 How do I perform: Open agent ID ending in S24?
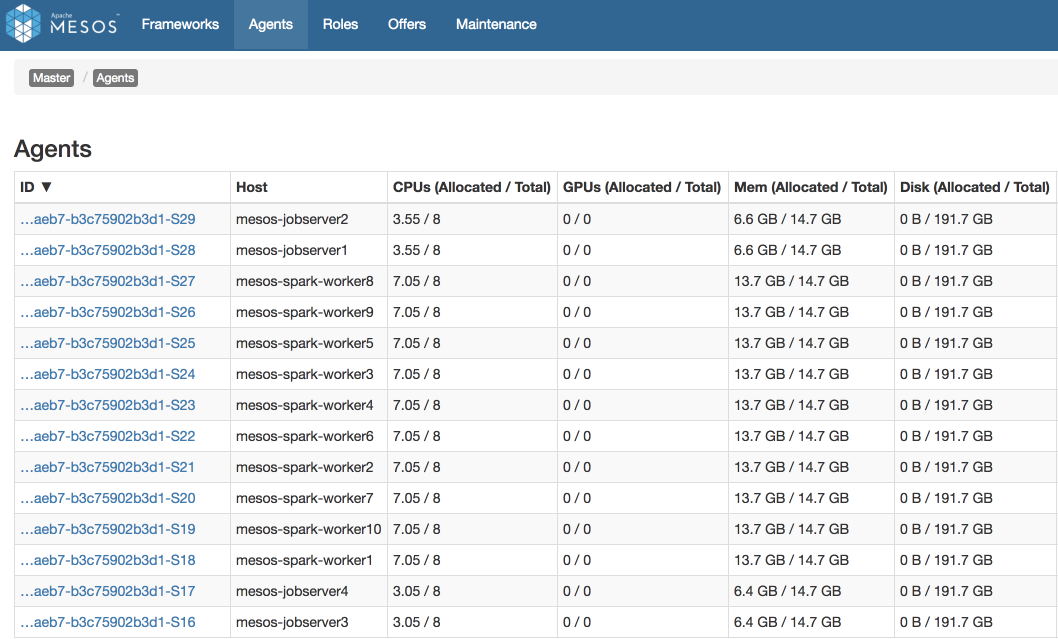click(x=108, y=374)
